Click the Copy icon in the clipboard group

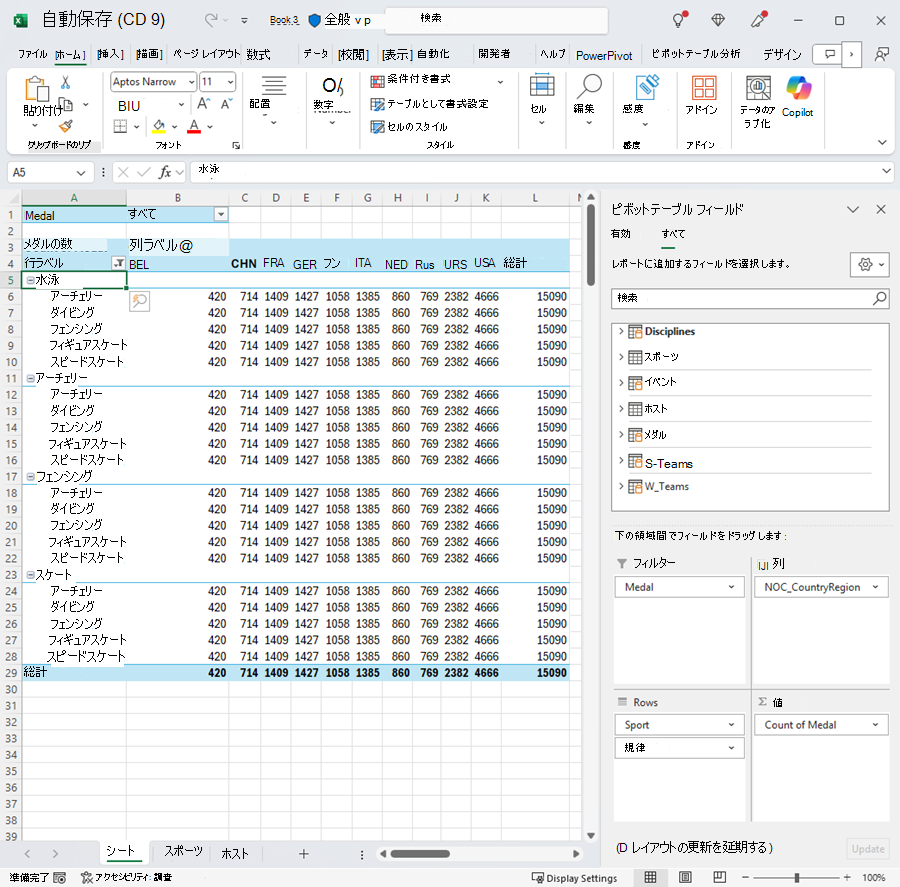click(x=67, y=105)
